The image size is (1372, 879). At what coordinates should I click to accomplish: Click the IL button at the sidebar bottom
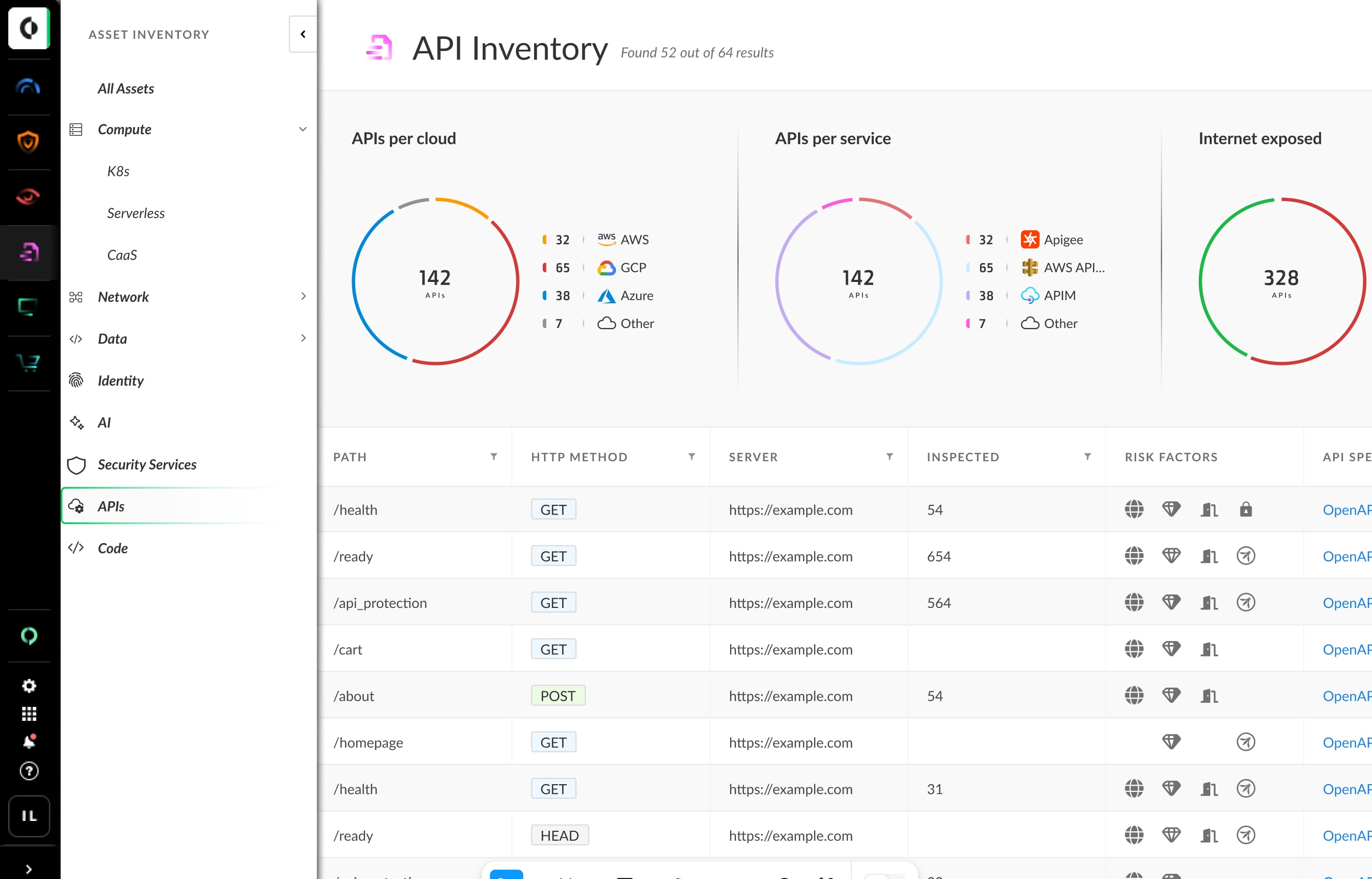coord(29,816)
